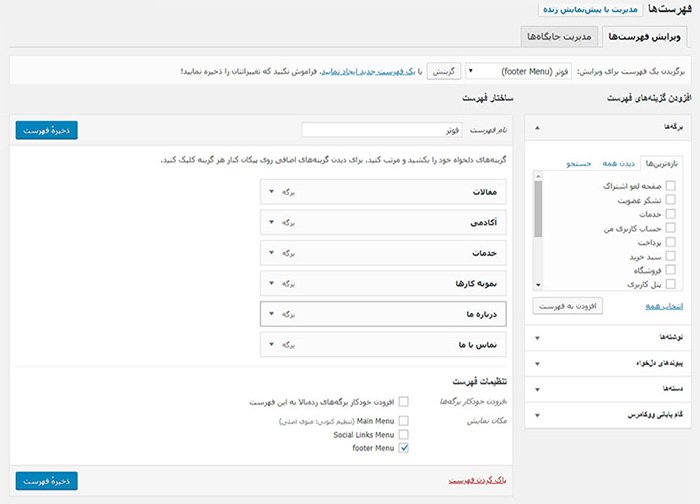700x504 pixels.
Task: Click the delete menu (پاک کردن فهرست) link
Action: coord(477,480)
